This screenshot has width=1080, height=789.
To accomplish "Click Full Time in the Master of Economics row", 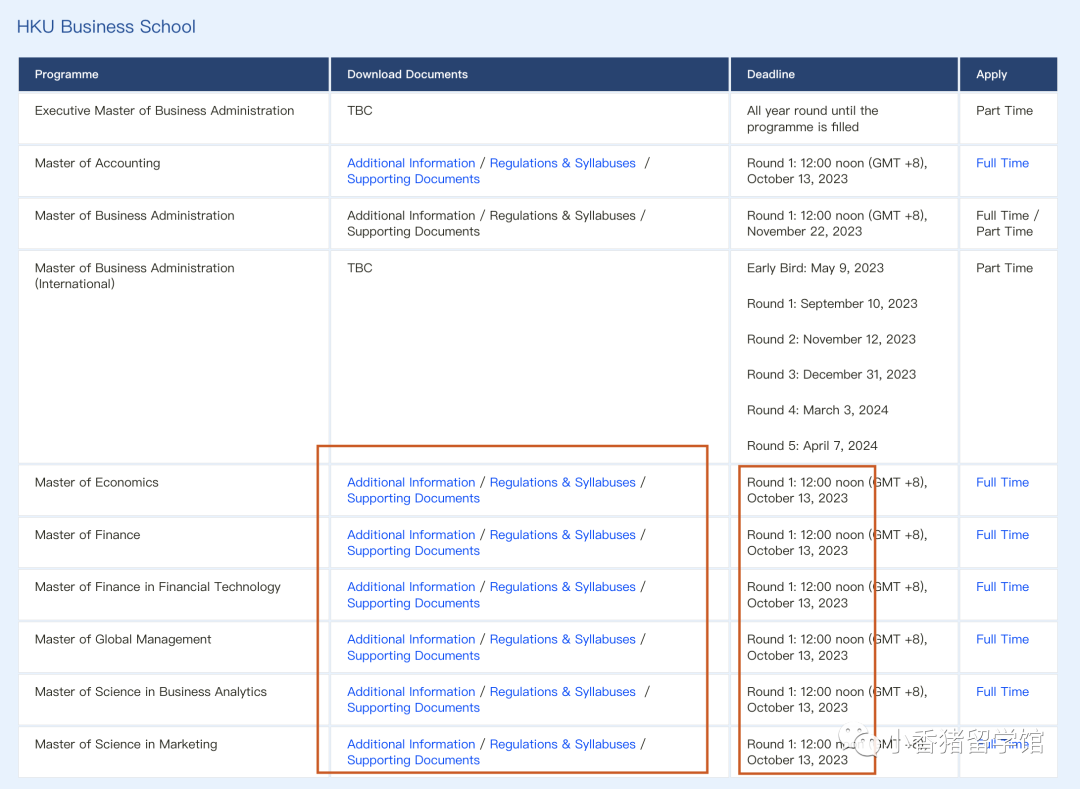I will [x=1002, y=483].
